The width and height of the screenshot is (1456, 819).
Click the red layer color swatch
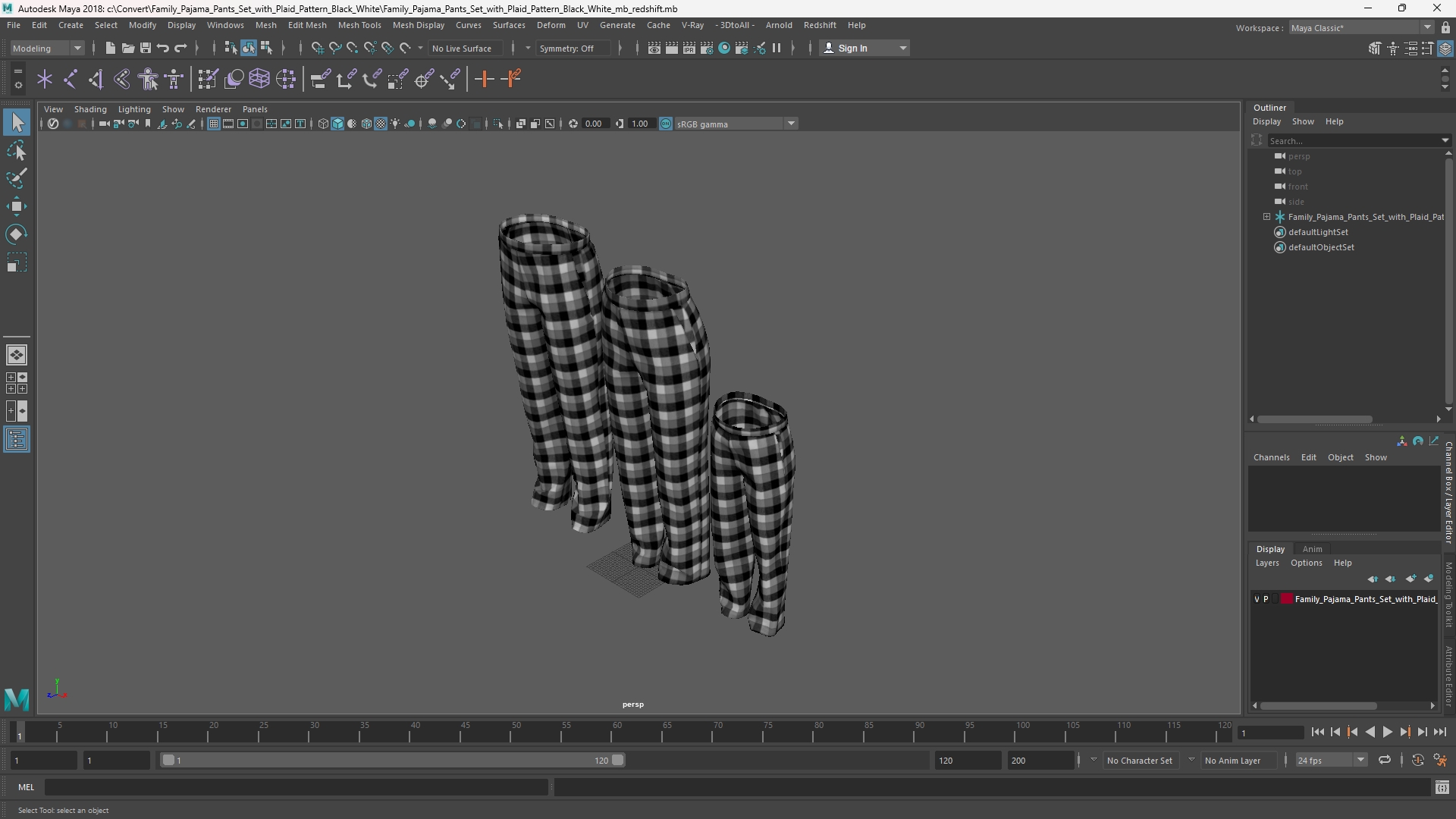[1287, 599]
